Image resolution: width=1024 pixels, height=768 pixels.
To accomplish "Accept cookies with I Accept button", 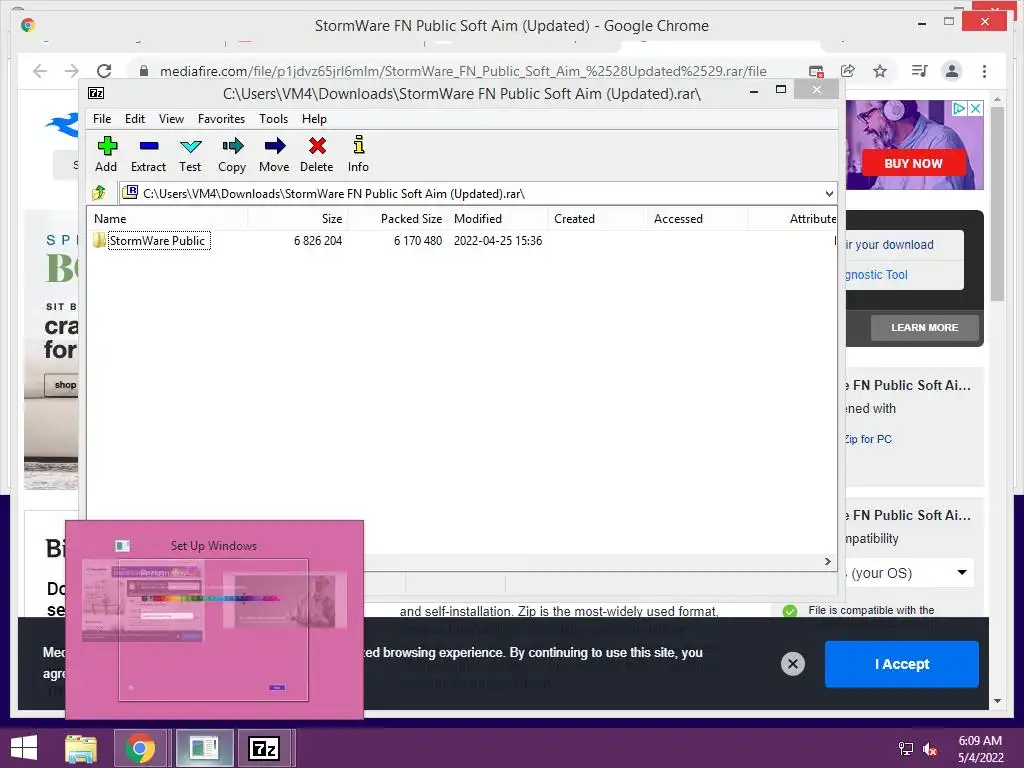I will coord(902,664).
